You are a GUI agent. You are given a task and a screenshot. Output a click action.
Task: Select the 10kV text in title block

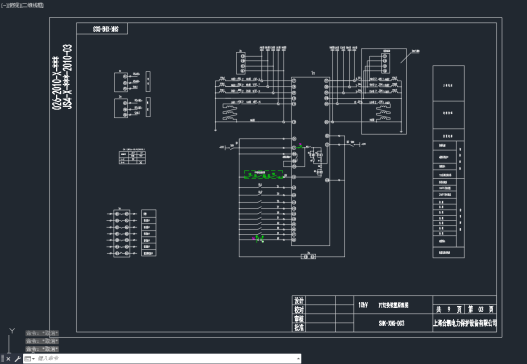363,305
